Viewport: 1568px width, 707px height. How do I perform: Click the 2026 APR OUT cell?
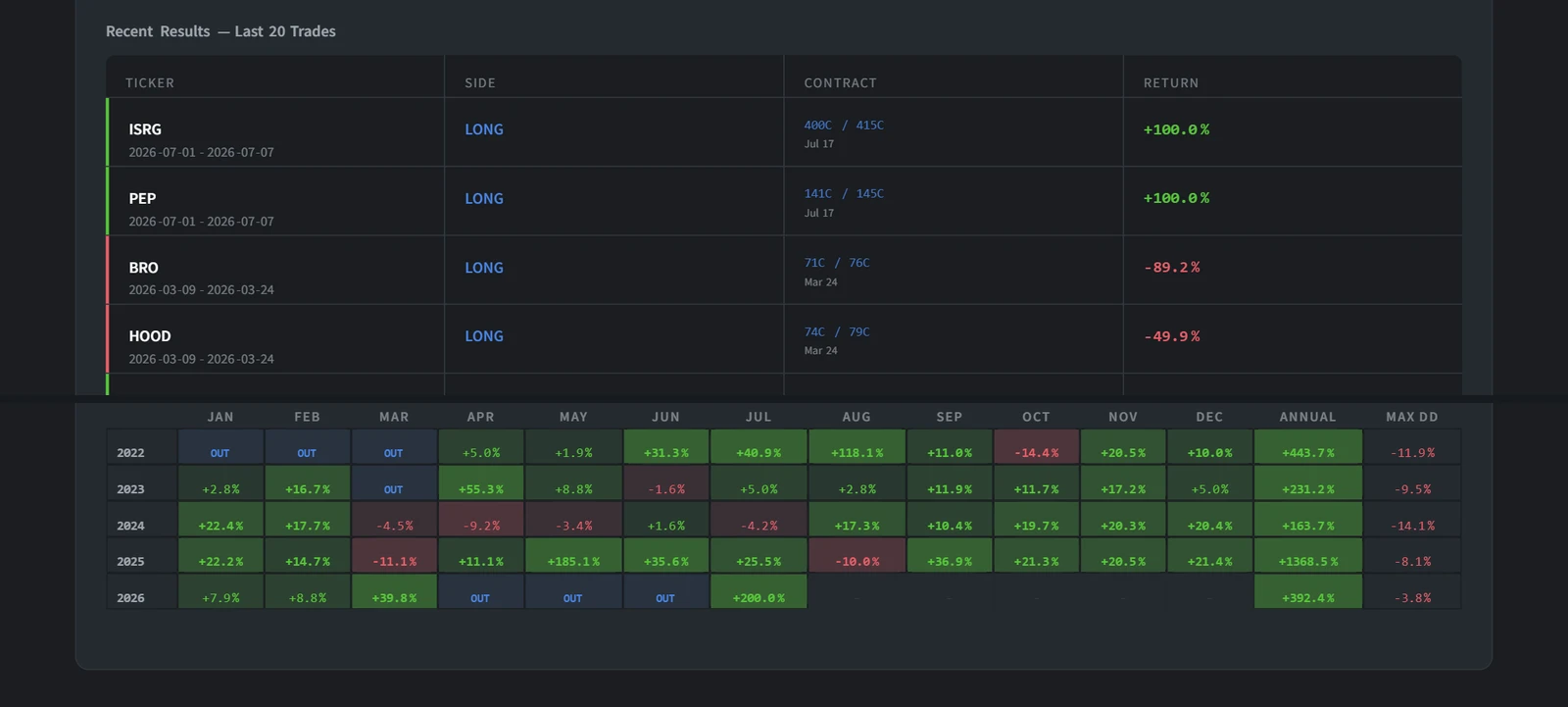[x=480, y=592]
